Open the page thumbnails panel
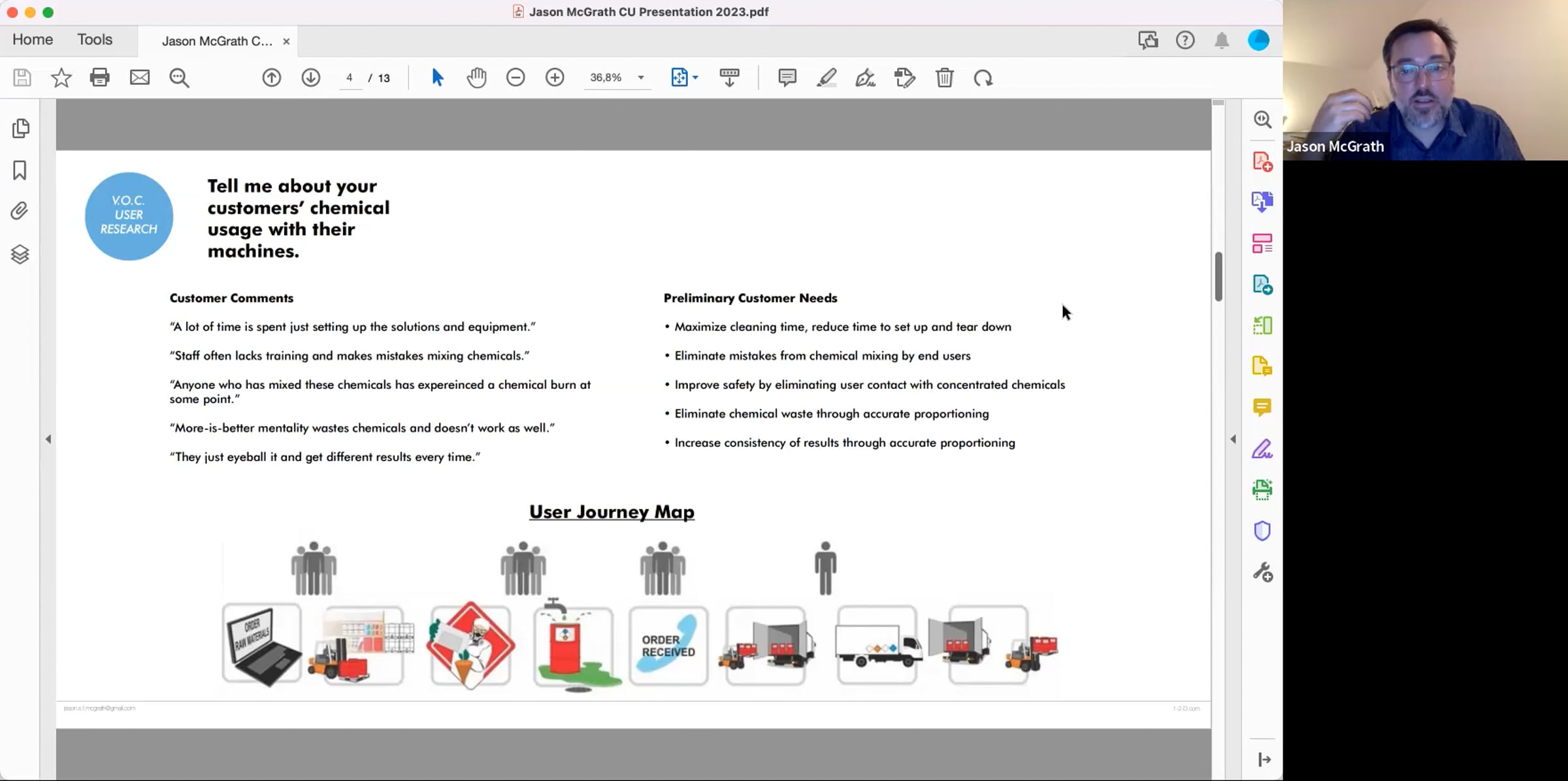The height and width of the screenshot is (781, 1568). coord(20,128)
